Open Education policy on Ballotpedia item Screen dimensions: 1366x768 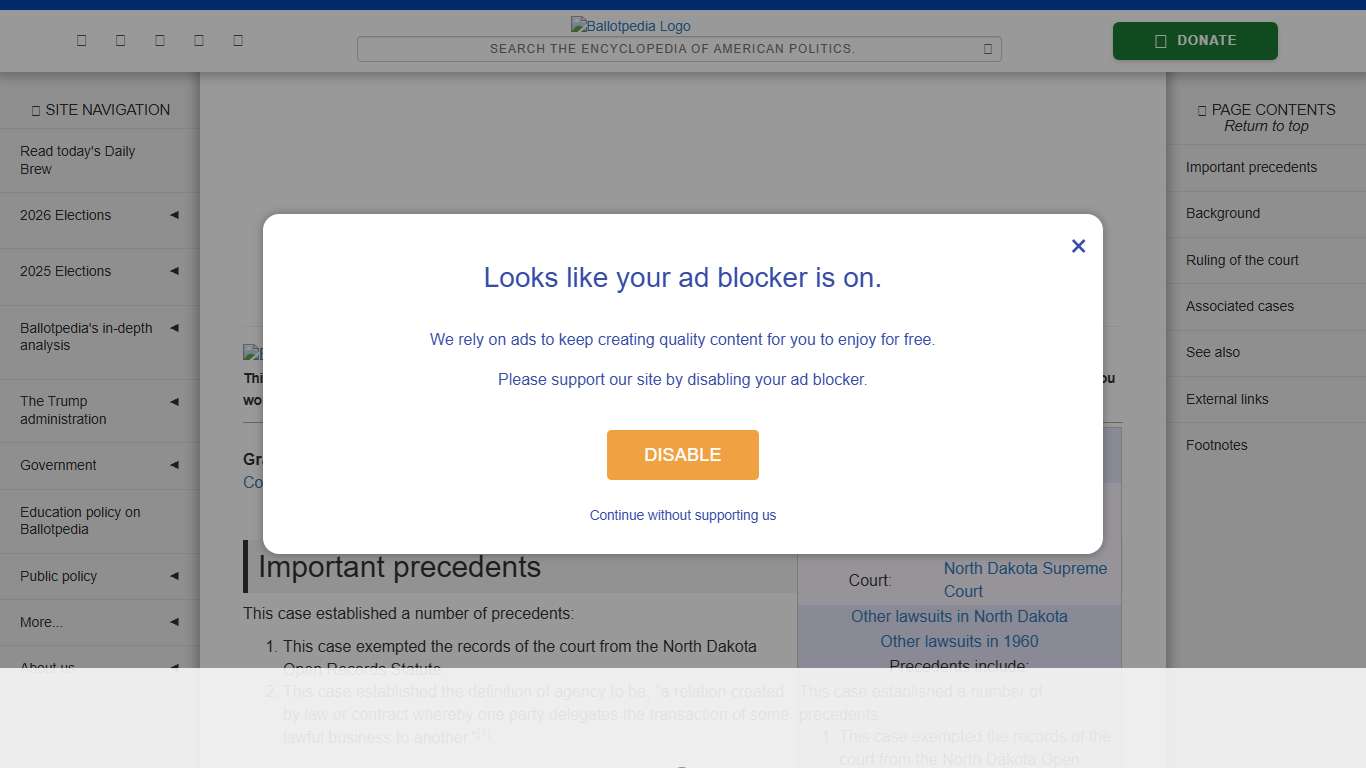(80, 521)
